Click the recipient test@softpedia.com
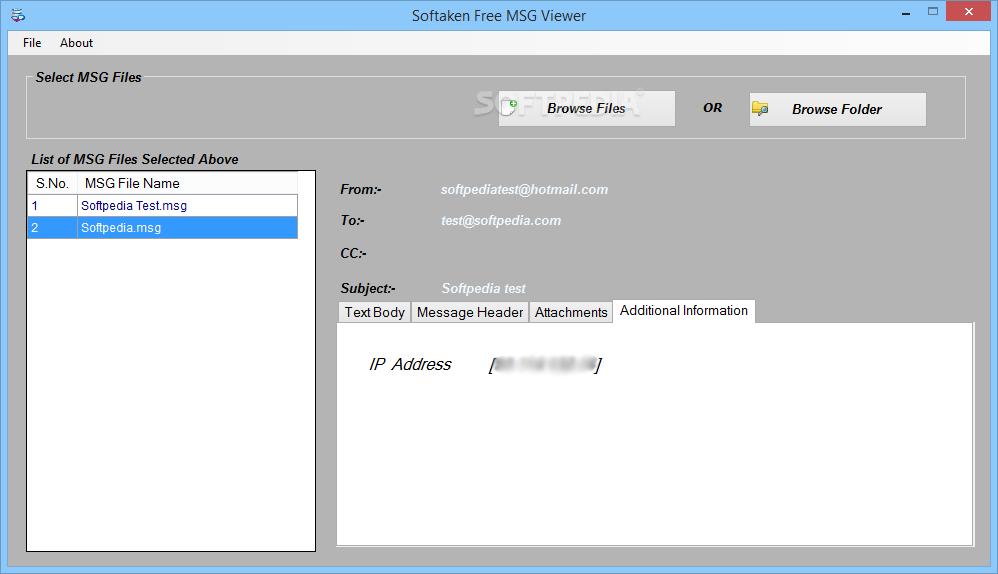The height and width of the screenshot is (574, 998). pyautogui.click(x=501, y=221)
